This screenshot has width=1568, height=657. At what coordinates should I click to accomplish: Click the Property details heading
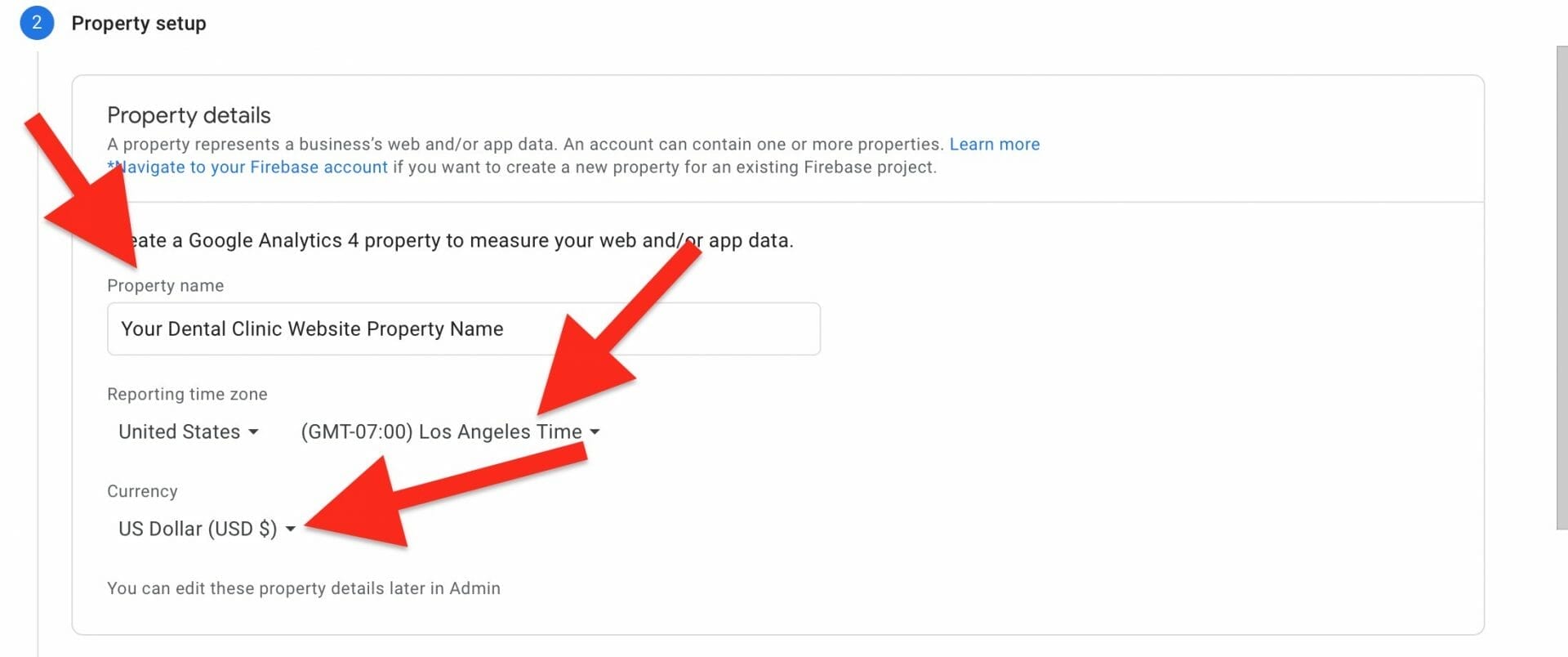coord(189,115)
